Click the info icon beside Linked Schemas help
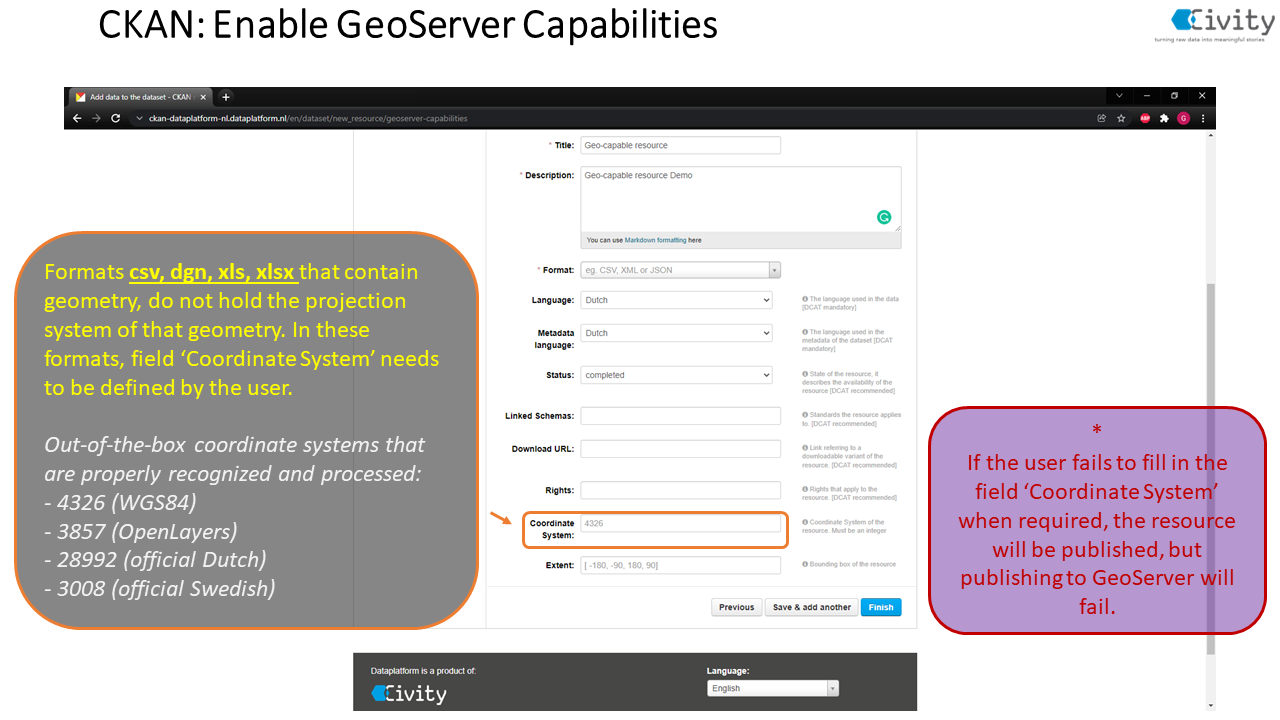The image size is (1280, 720). (x=805, y=414)
